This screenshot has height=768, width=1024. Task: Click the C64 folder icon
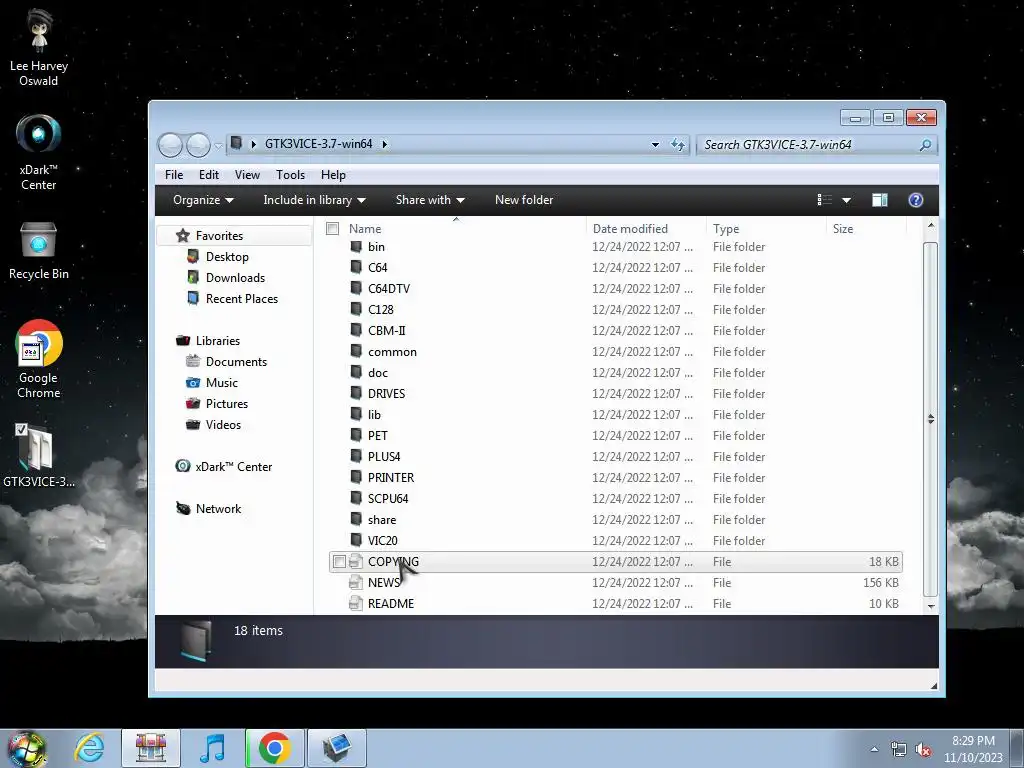pyautogui.click(x=356, y=268)
